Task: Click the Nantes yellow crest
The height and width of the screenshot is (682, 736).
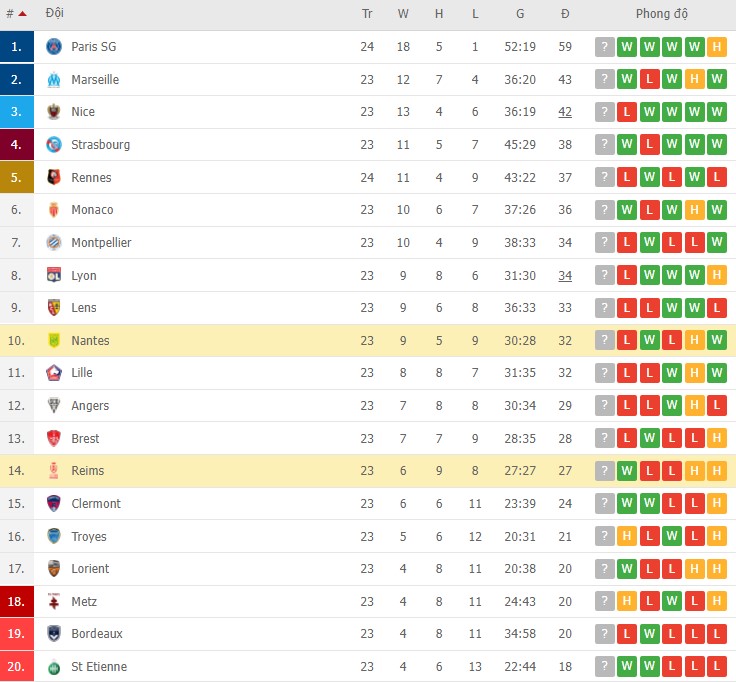Action: pos(54,341)
